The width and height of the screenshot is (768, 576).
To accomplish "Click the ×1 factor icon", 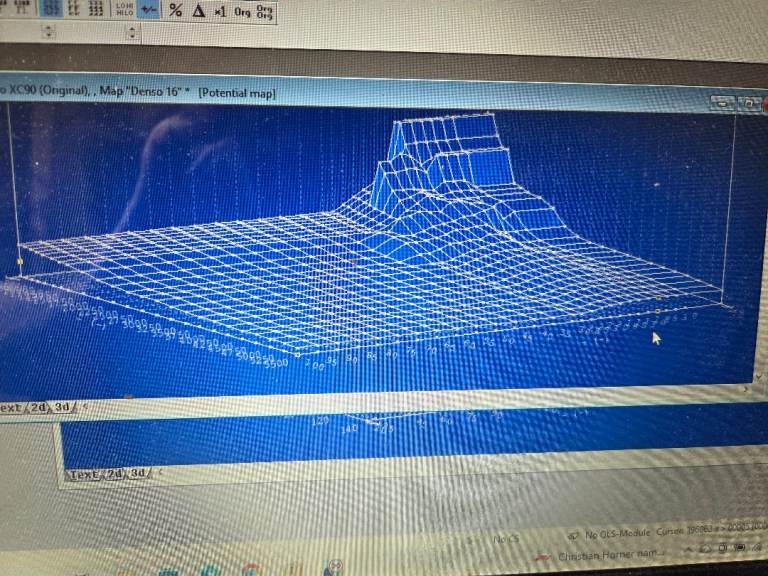I will pyautogui.click(x=219, y=11).
